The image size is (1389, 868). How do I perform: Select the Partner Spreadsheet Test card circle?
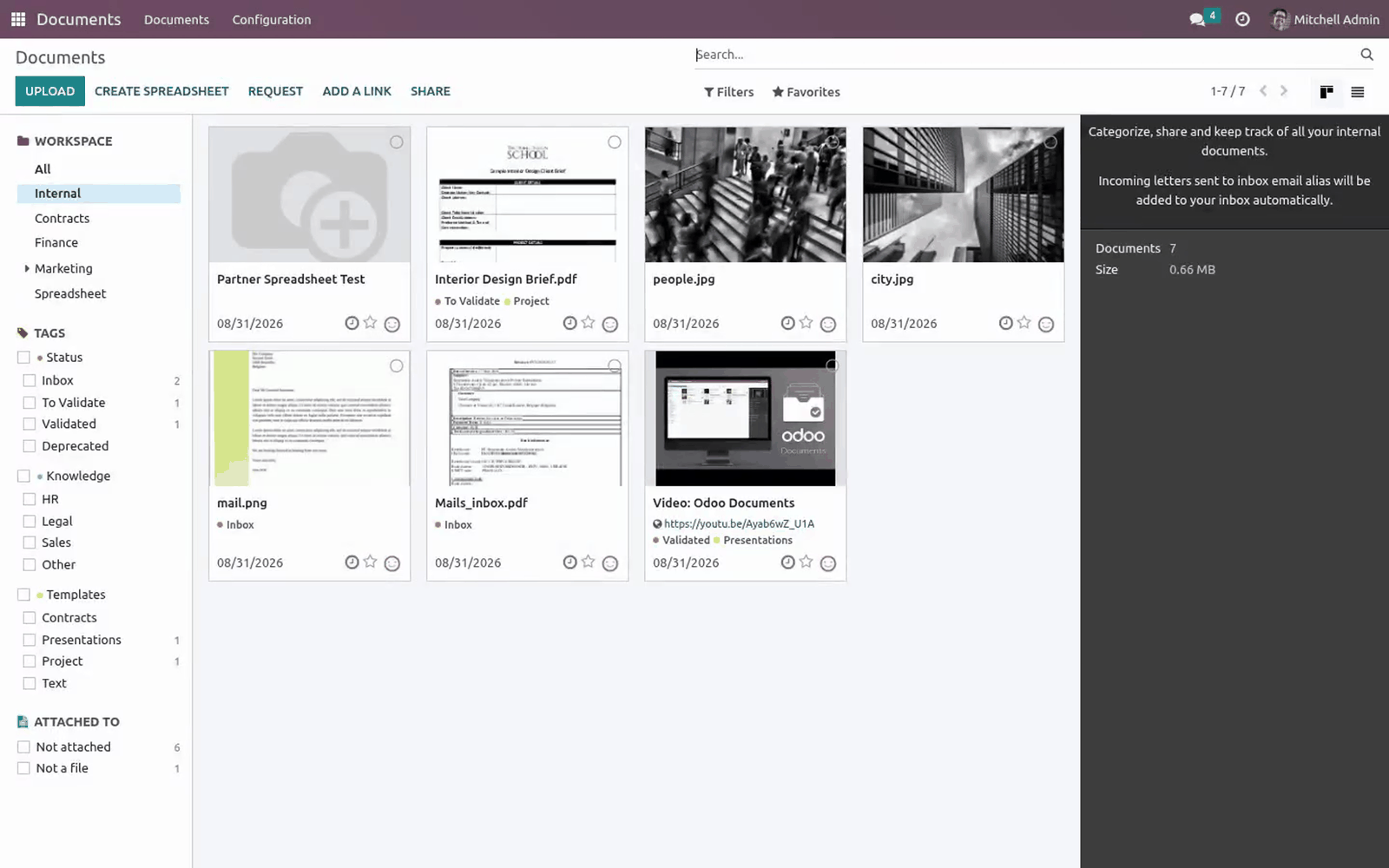click(x=396, y=142)
